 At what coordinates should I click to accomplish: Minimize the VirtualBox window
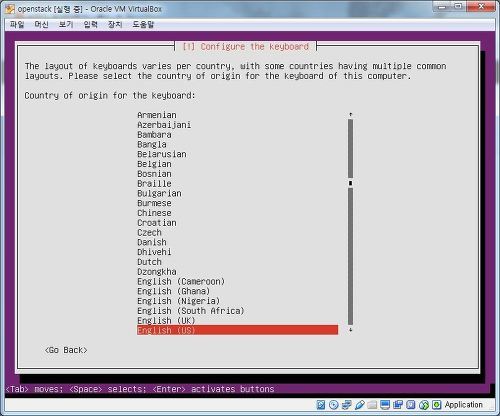(442, 7)
